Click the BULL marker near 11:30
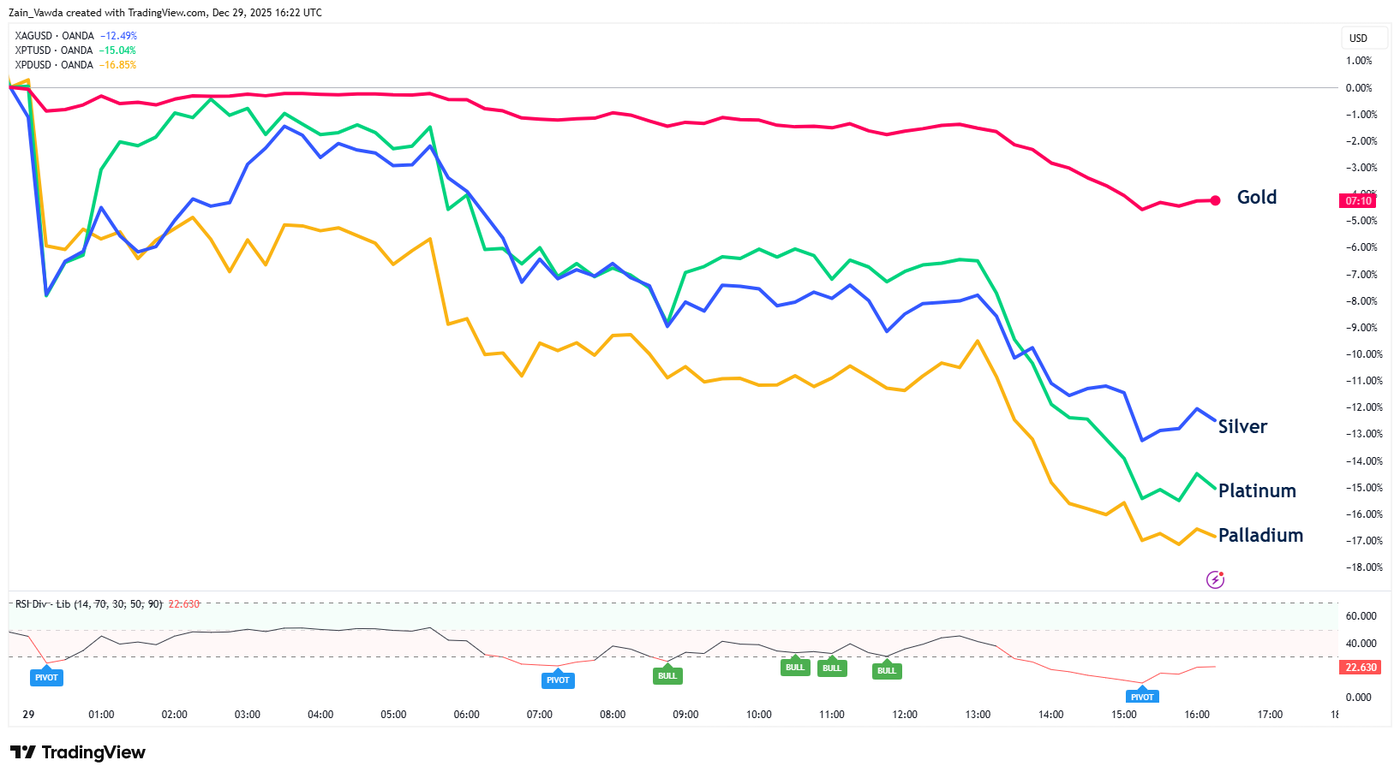 click(886, 671)
